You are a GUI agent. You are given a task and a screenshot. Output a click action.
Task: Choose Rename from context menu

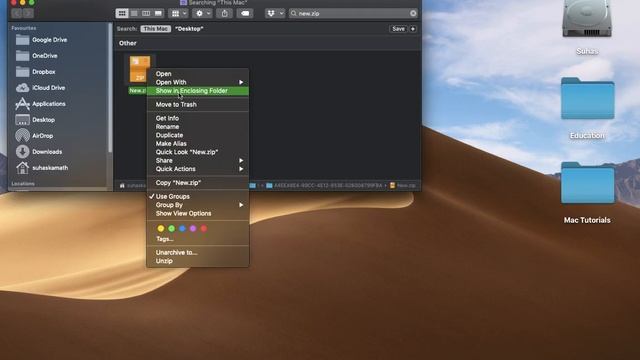198,127
